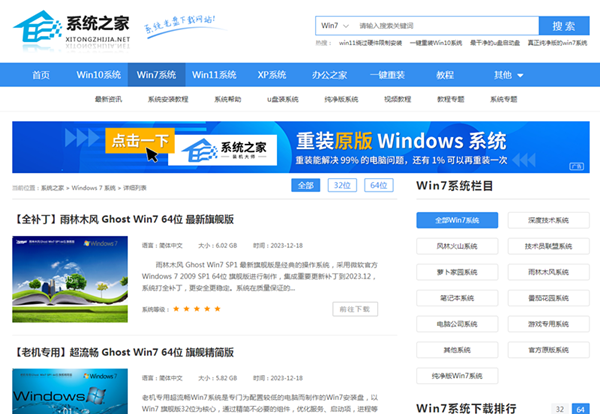The height and width of the screenshot is (414, 600).
Task: Open 电脑公司系统 category
Action: pyautogui.click(x=457, y=324)
